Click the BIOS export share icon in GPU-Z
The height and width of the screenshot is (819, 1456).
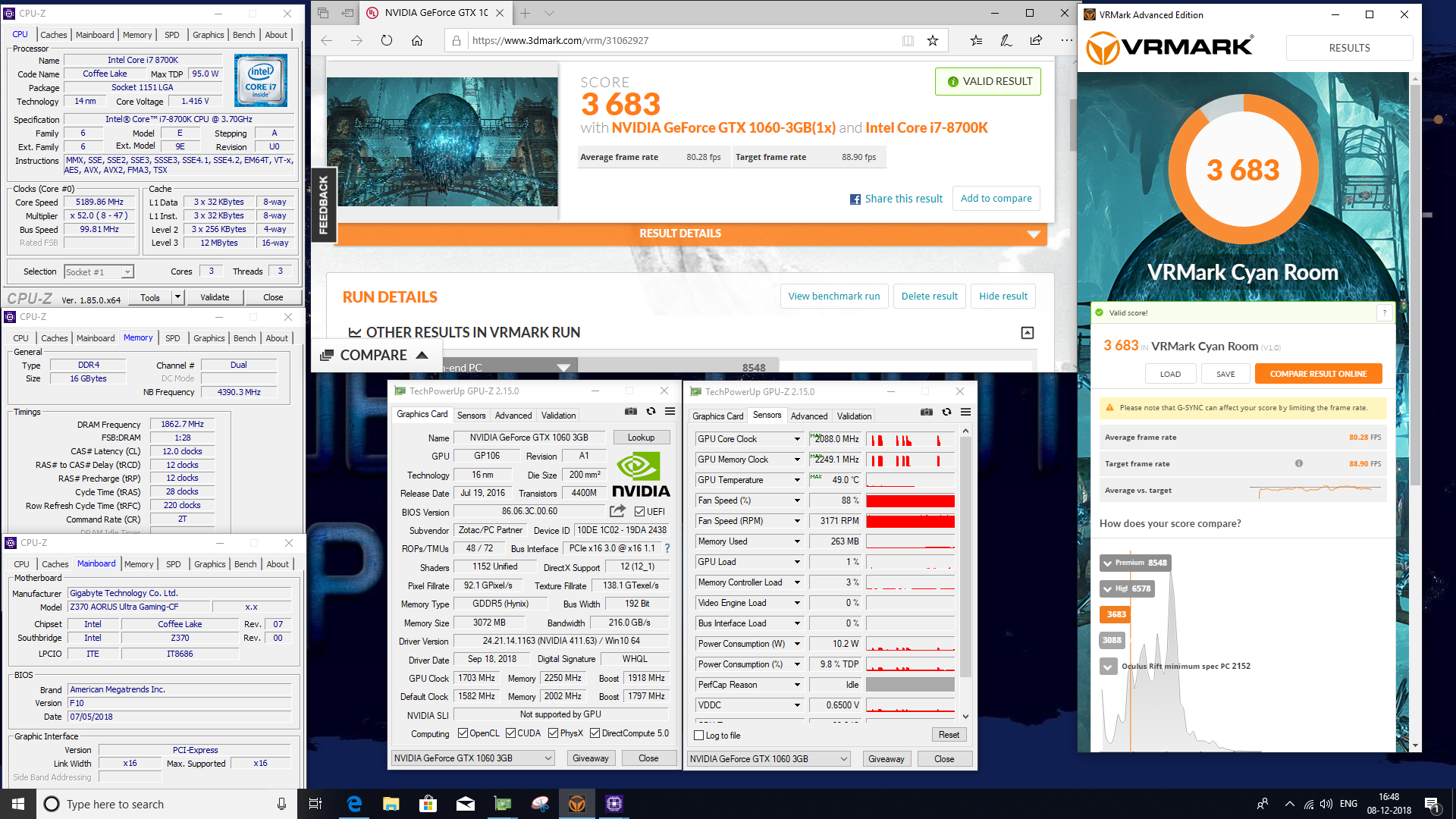tap(618, 511)
